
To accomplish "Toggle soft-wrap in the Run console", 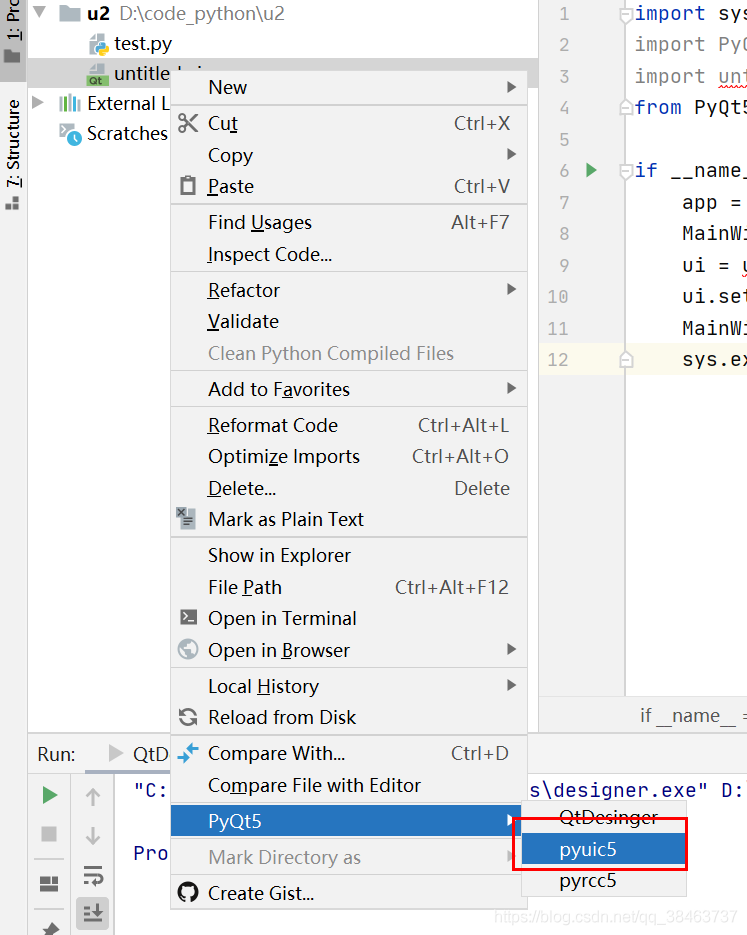I will (x=93, y=876).
